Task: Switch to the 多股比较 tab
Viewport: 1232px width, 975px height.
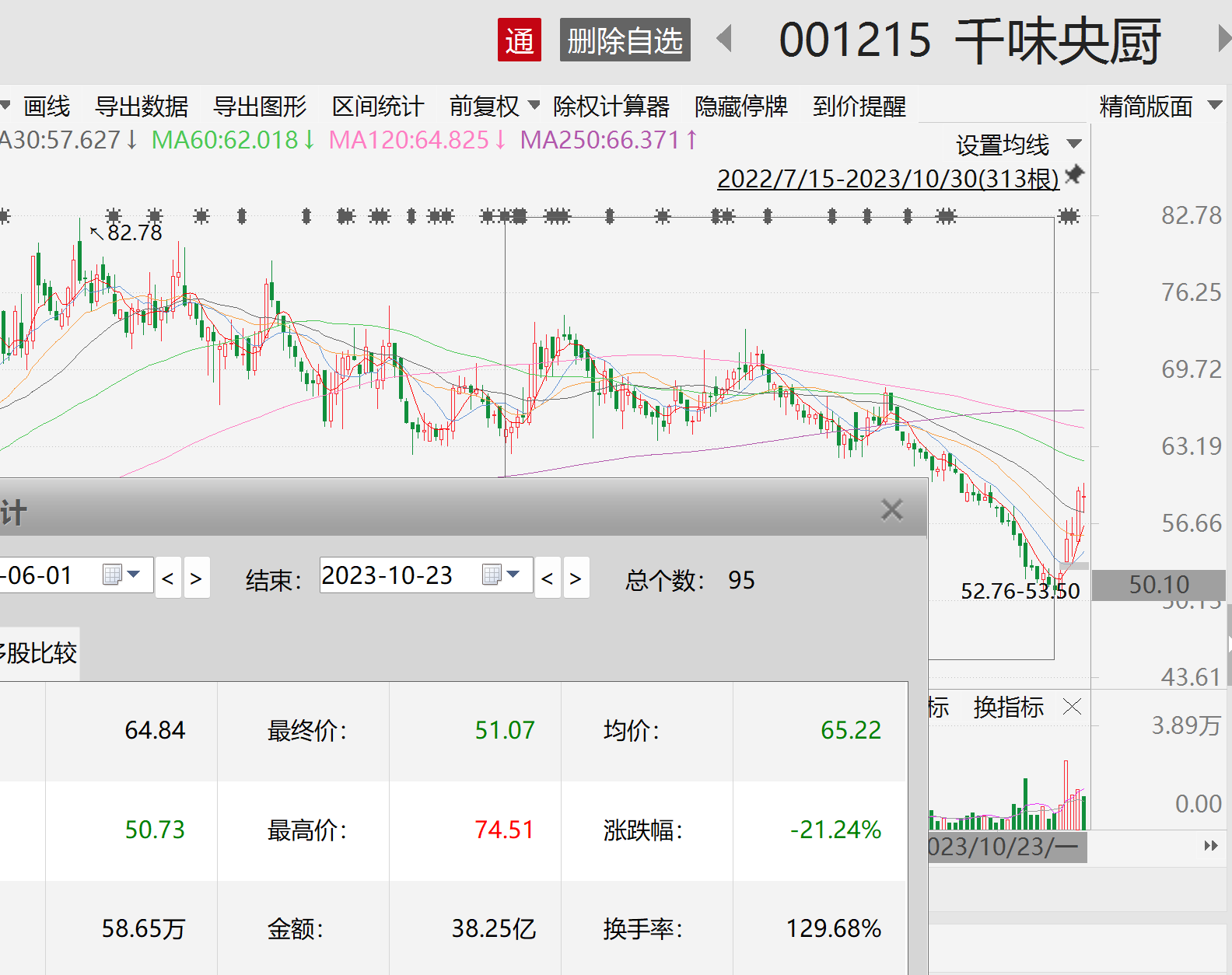Action: click(x=39, y=653)
